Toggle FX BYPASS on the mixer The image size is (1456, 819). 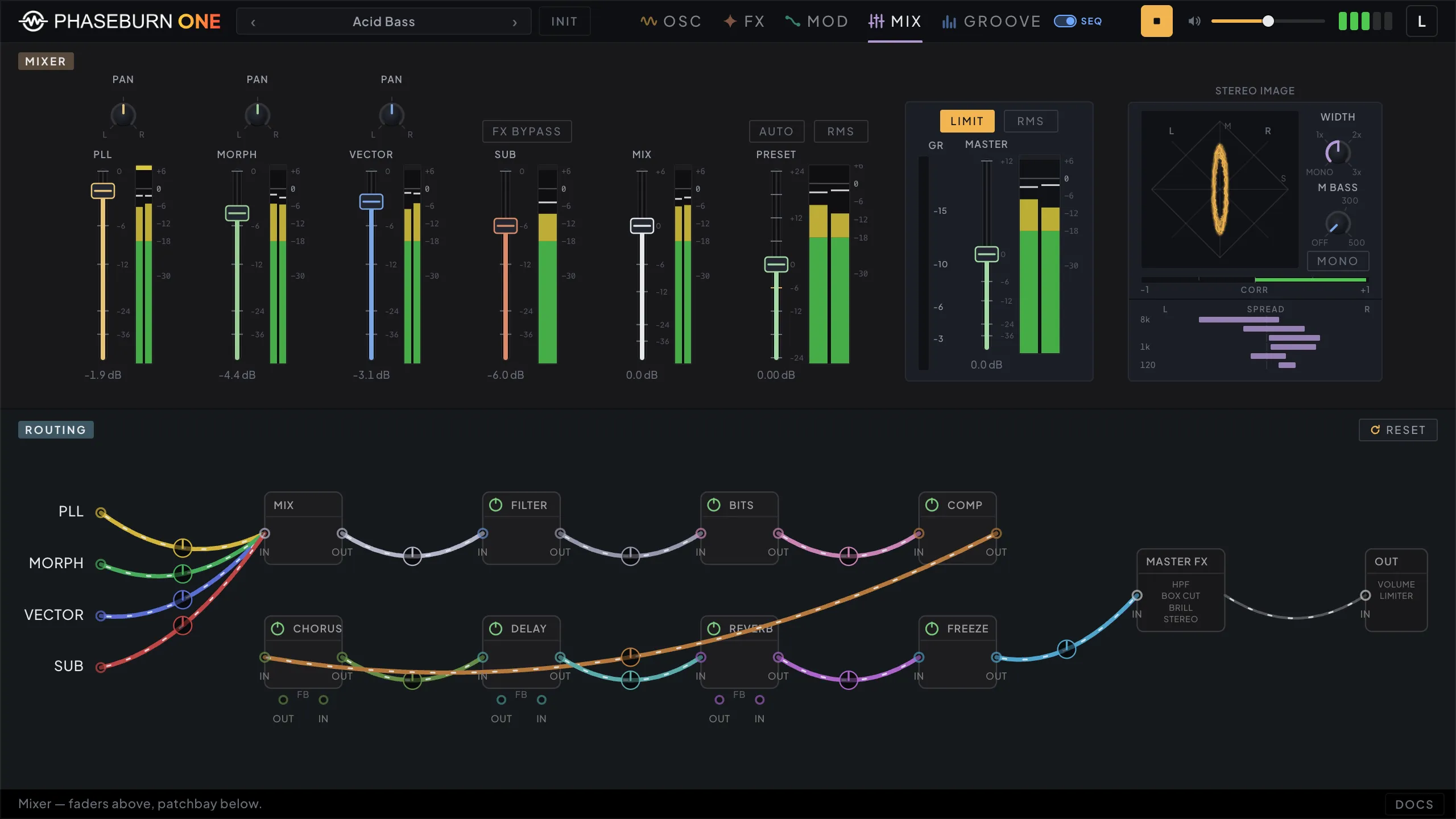click(x=527, y=131)
